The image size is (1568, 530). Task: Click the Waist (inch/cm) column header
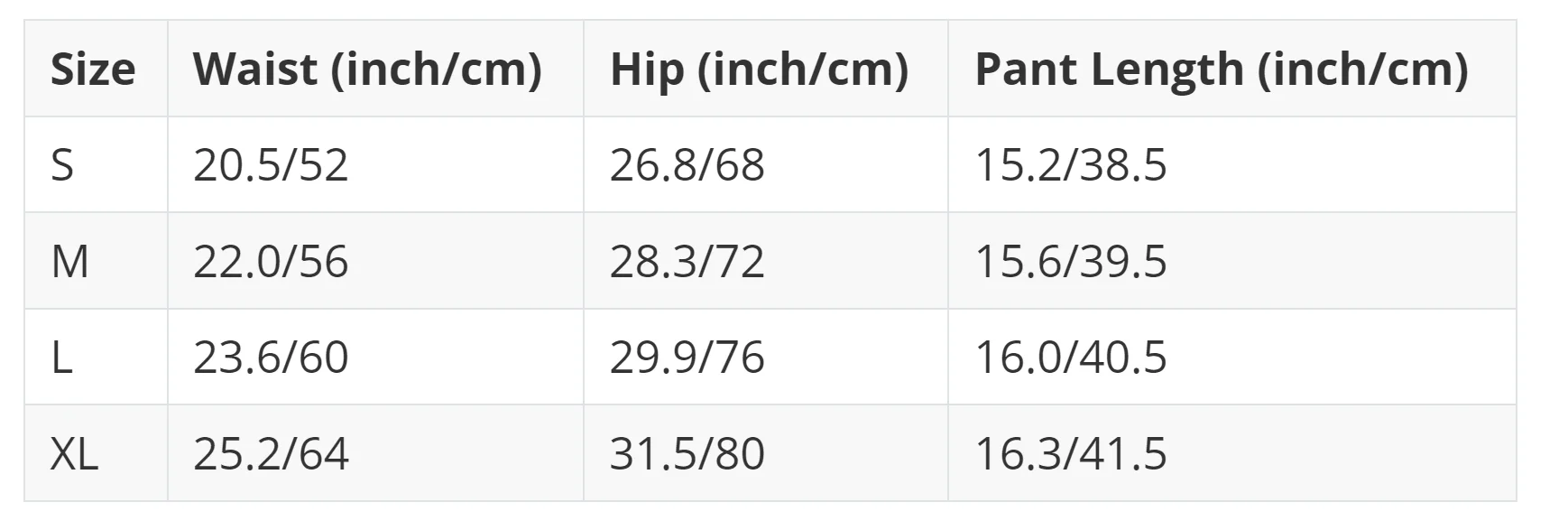[x=367, y=70]
